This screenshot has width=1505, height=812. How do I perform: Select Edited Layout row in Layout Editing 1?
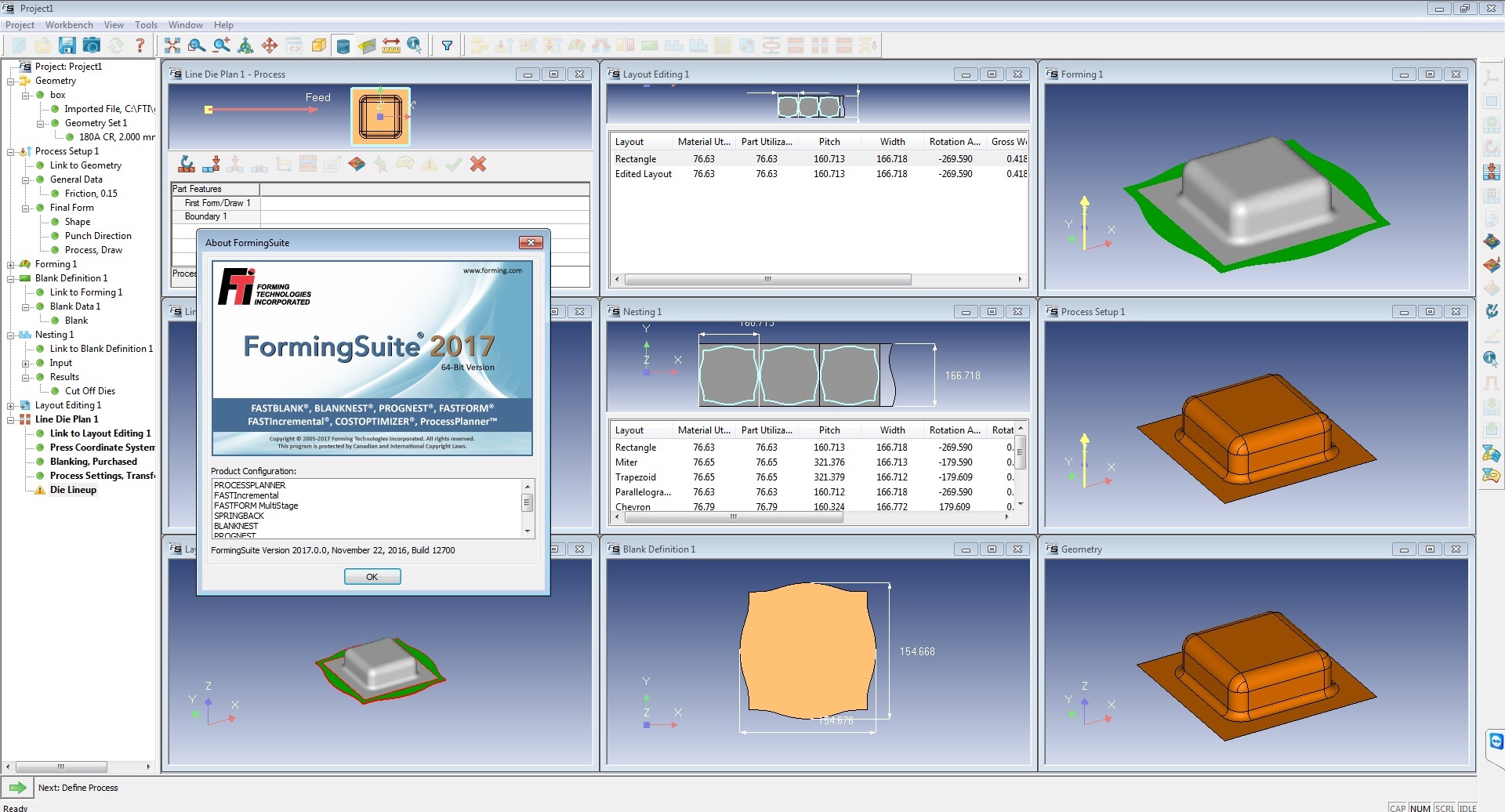[x=819, y=174]
